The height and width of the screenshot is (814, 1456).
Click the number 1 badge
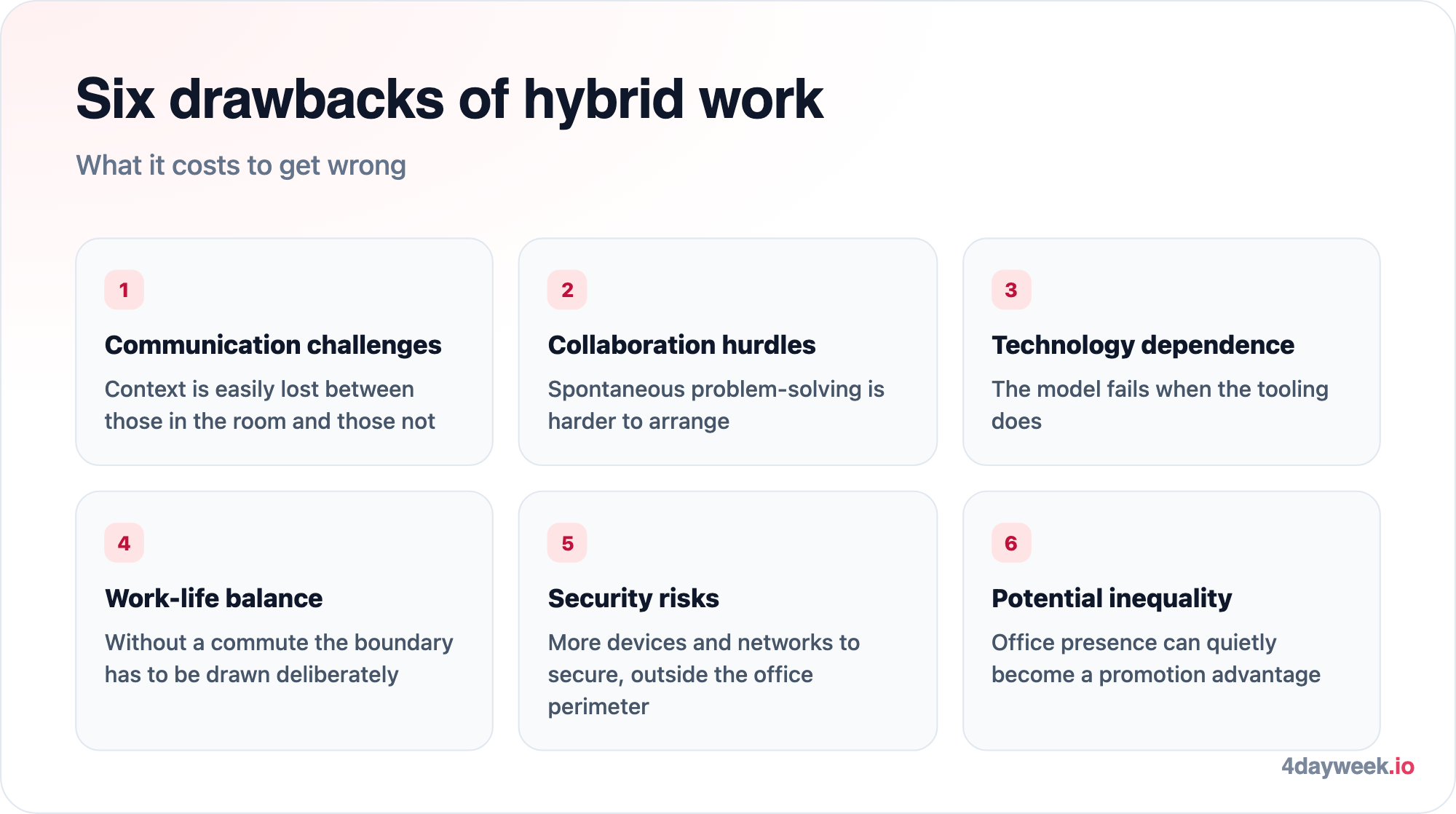pos(124,290)
